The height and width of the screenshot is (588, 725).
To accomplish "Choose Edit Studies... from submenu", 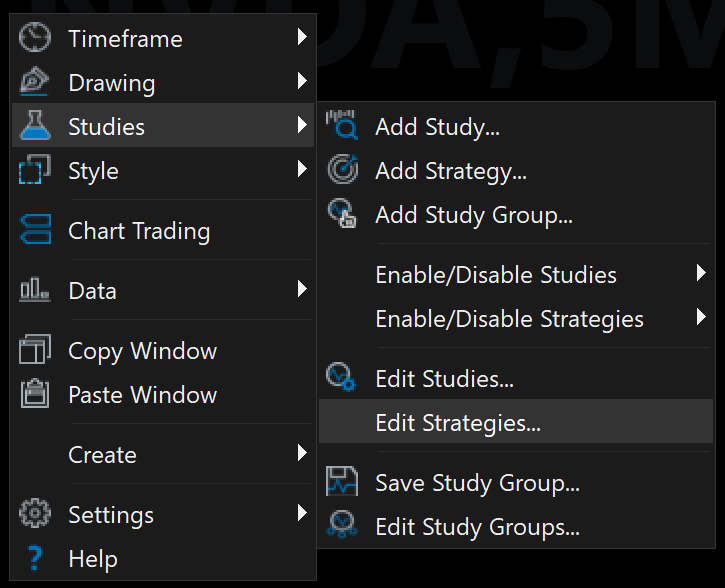I will pos(516,378).
